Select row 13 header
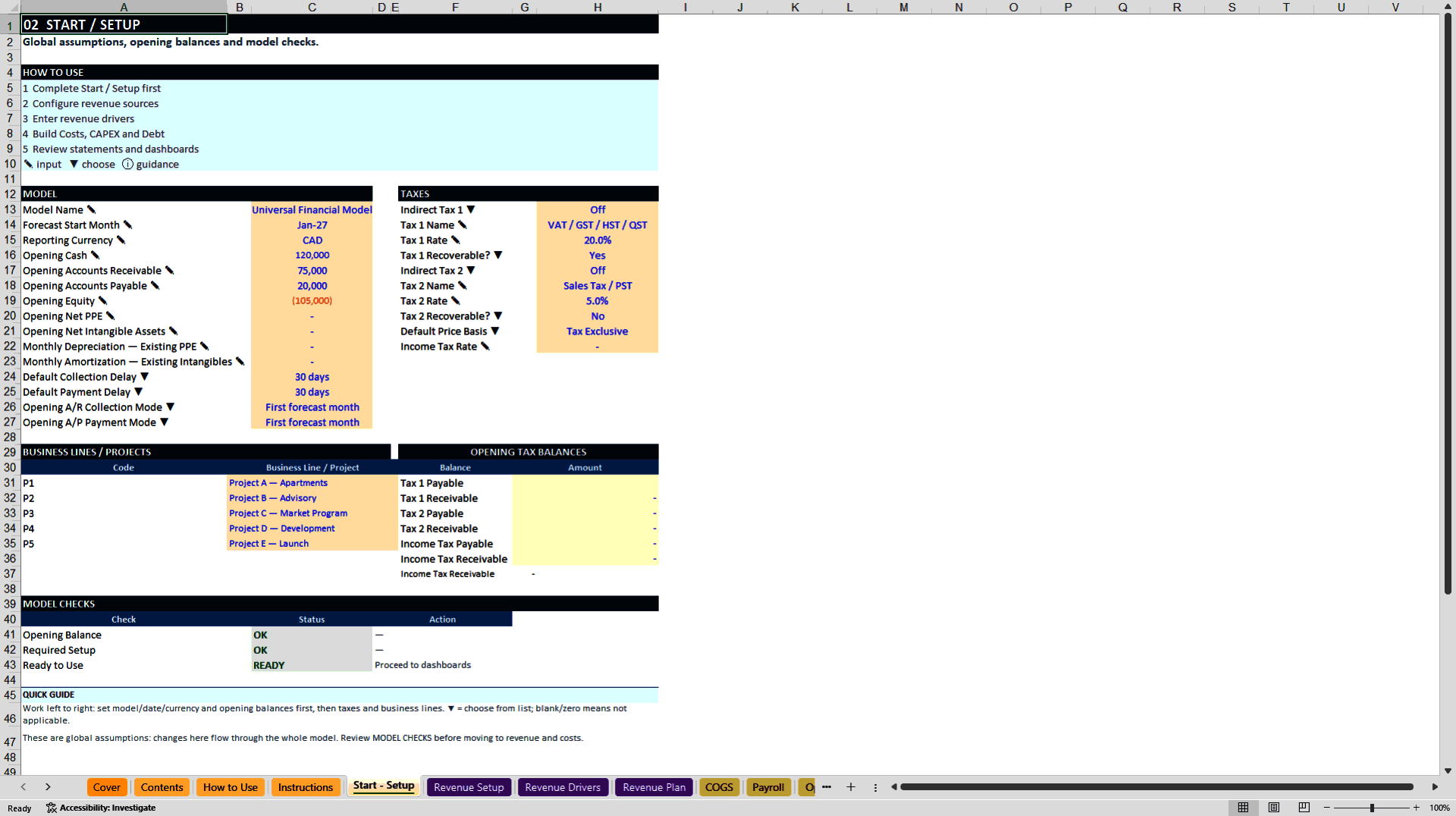Image resolution: width=1456 pixels, height=816 pixels. click(x=10, y=210)
